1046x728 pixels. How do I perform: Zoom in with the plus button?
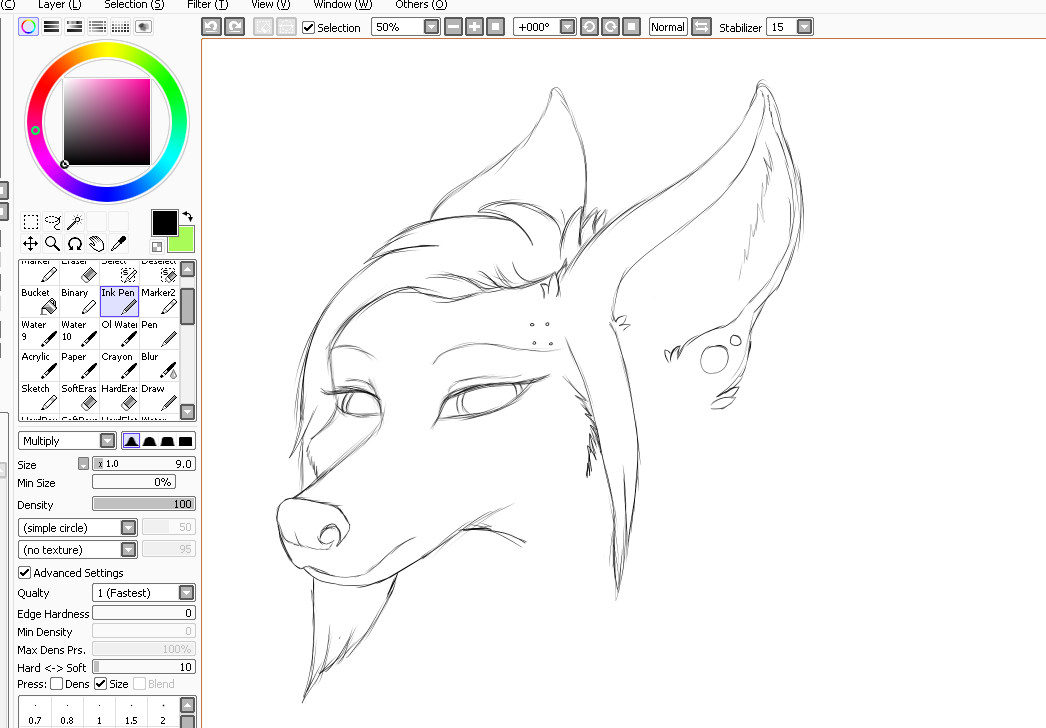[x=474, y=27]
